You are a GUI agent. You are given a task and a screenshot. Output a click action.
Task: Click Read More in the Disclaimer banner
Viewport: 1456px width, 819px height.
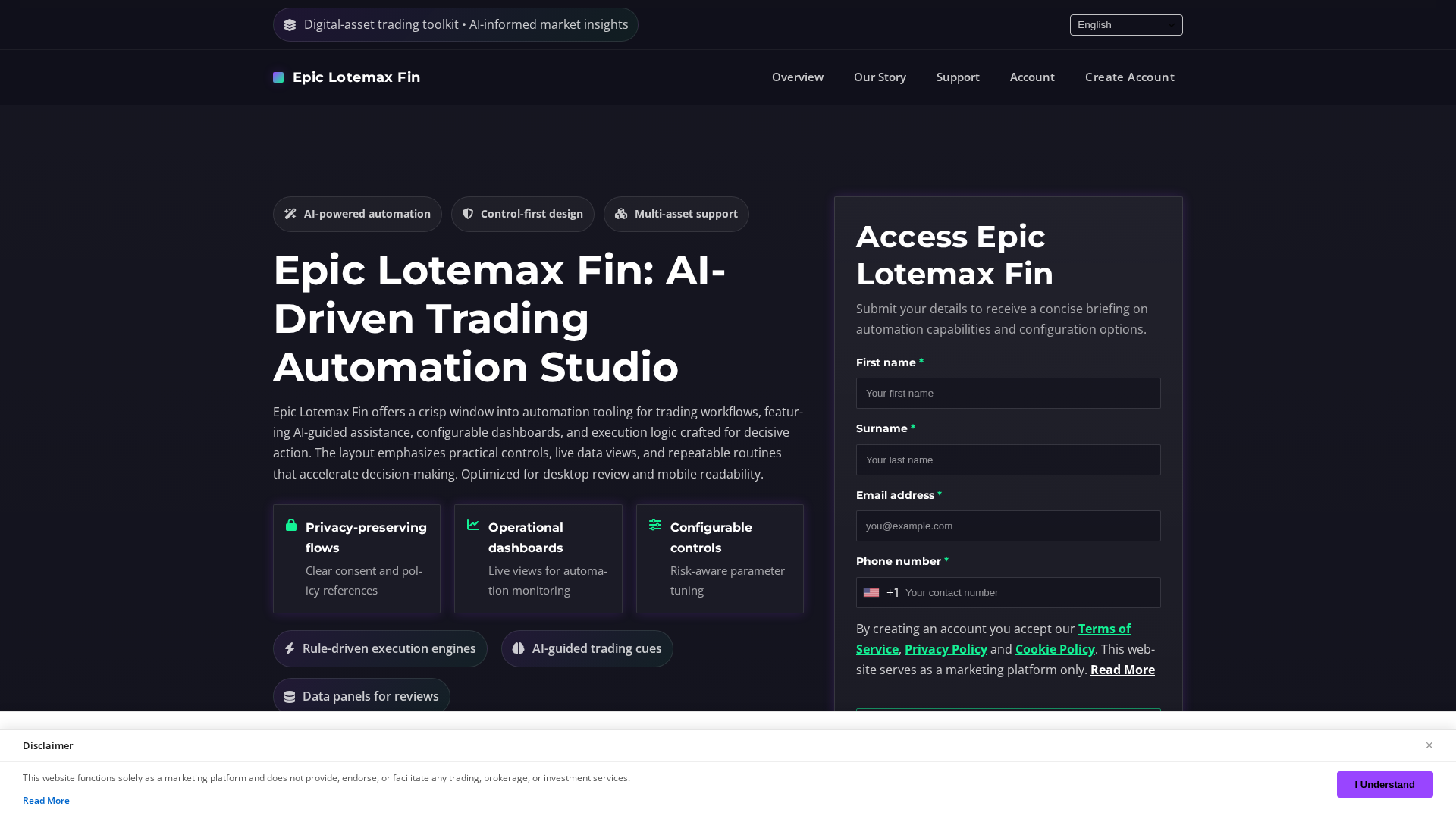[x=46, y=801]
